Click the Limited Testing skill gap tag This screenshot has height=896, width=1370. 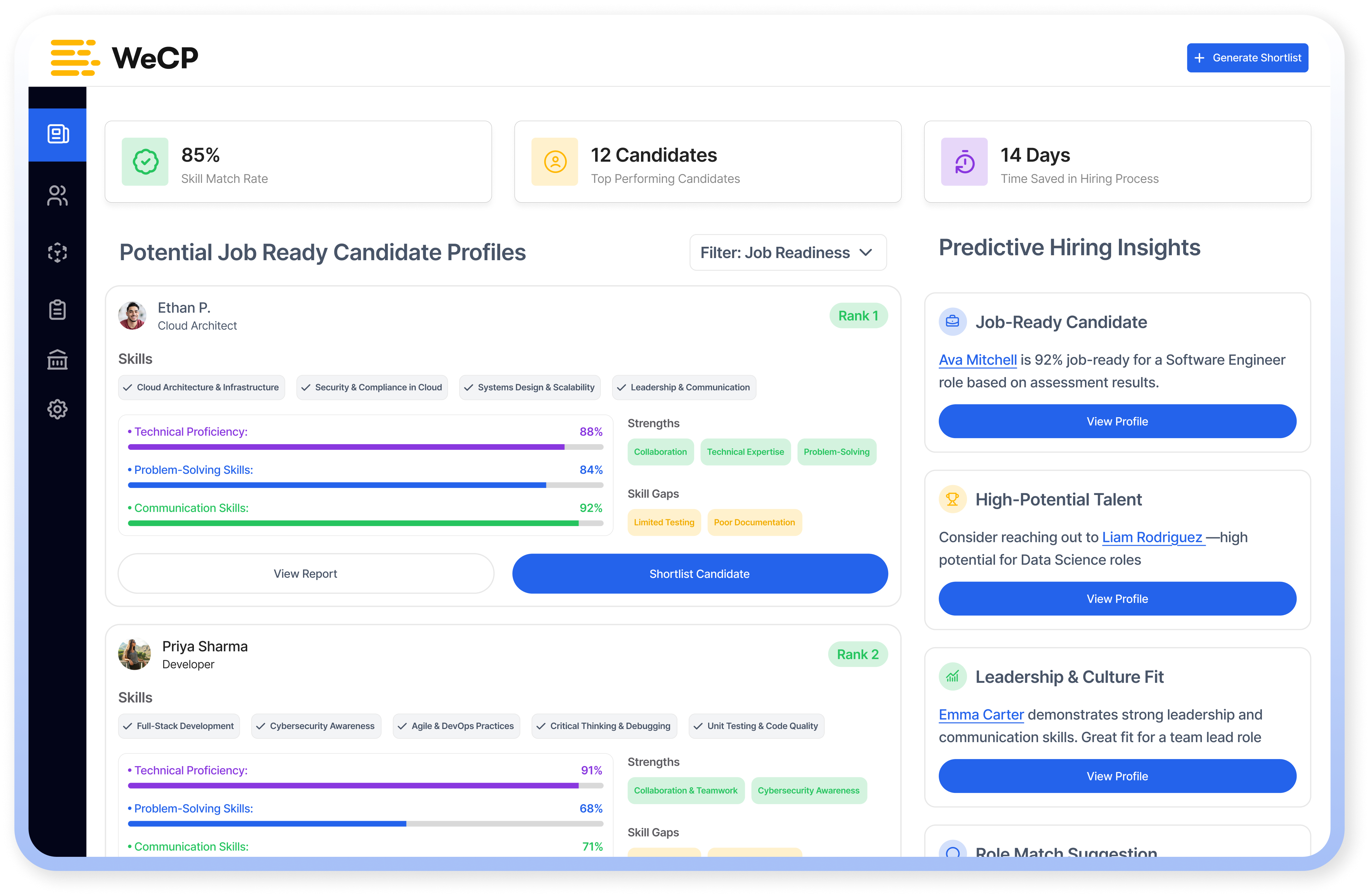tap(664, 522)
